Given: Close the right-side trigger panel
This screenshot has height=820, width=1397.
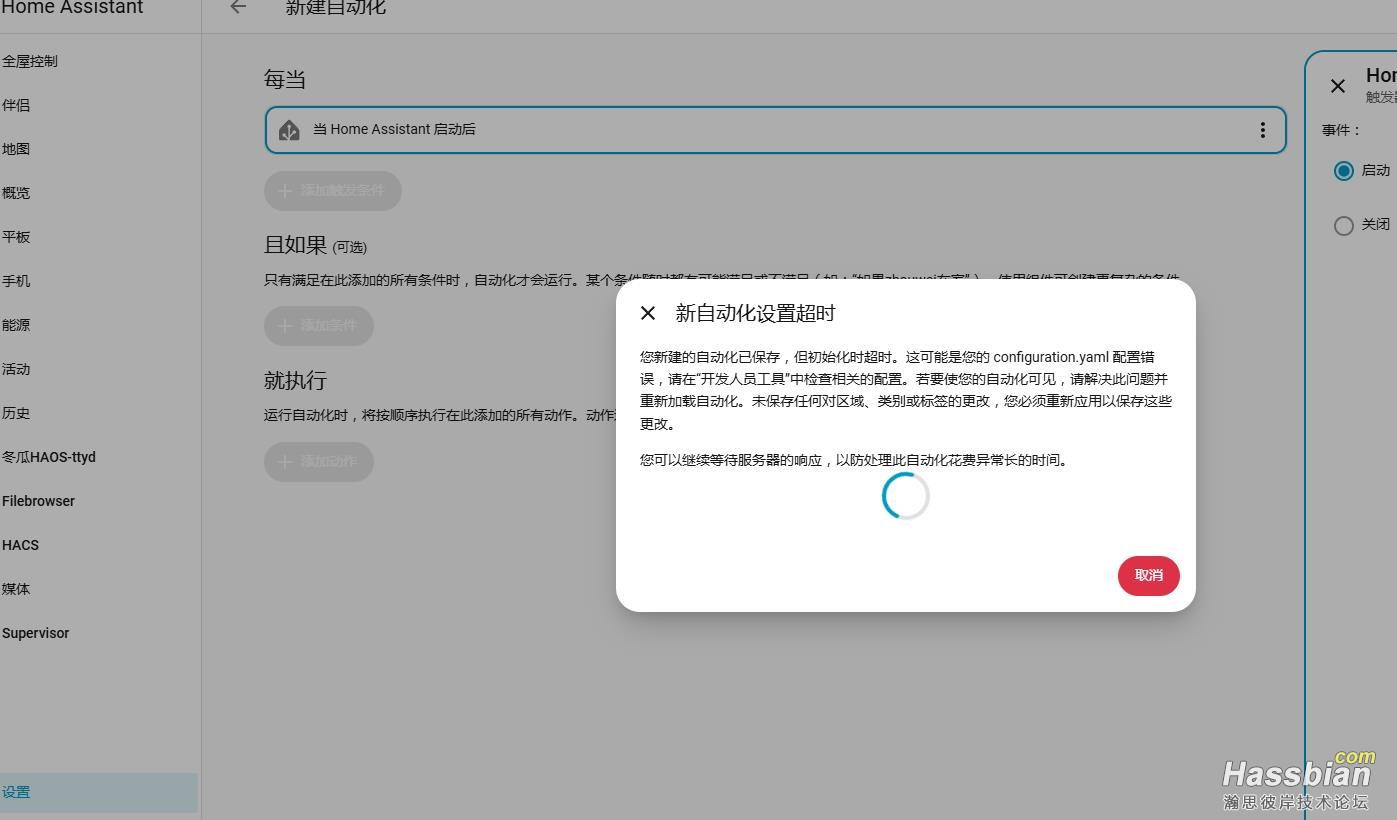Looking at the screenshot, I should (x=1338, y=86).
